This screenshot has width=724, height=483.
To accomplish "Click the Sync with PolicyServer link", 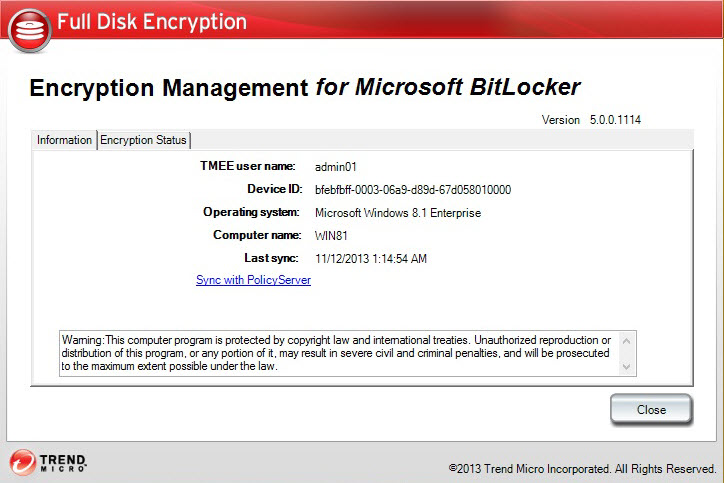I will coord(253,280).
